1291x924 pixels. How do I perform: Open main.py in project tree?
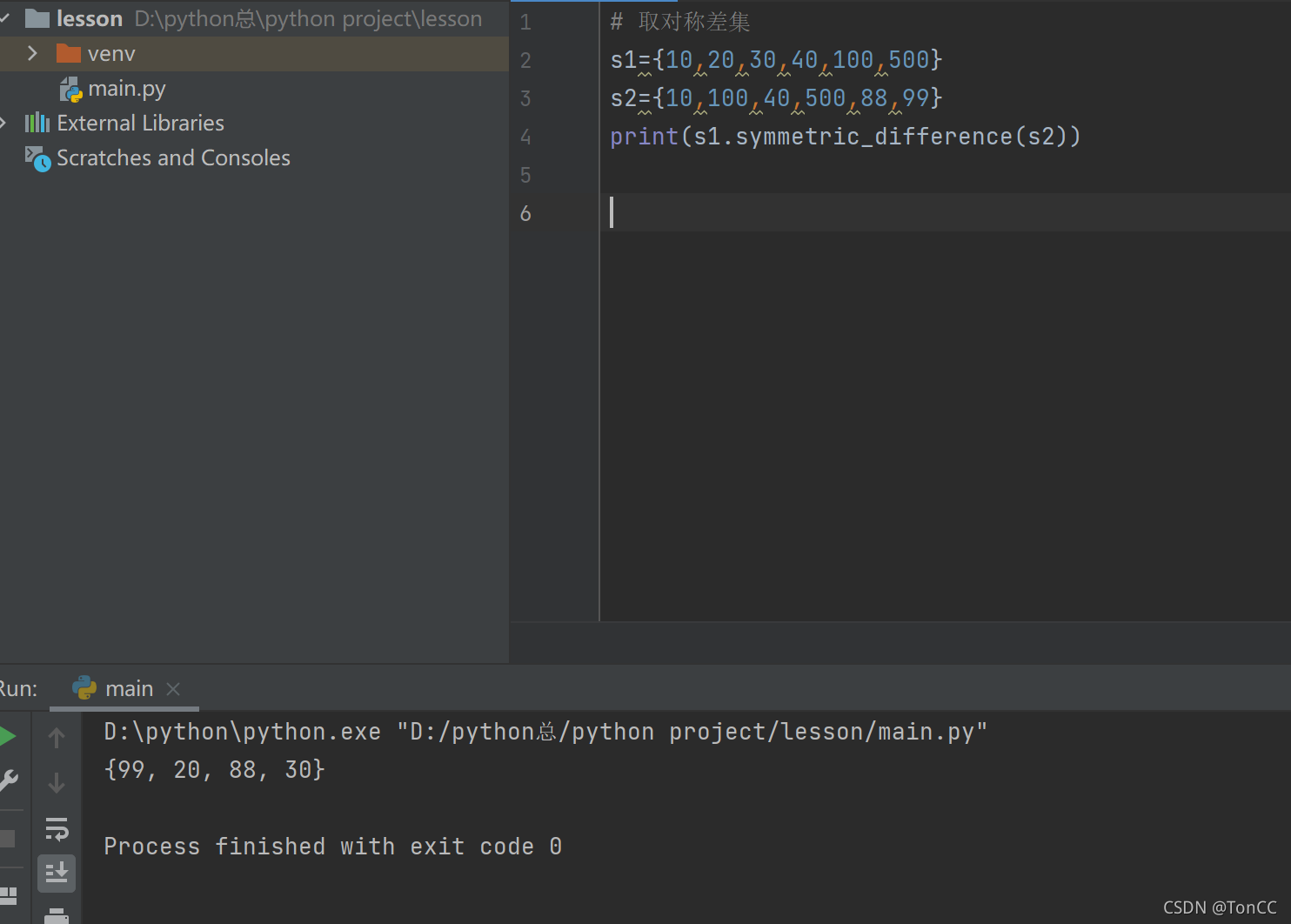point(113,89)
